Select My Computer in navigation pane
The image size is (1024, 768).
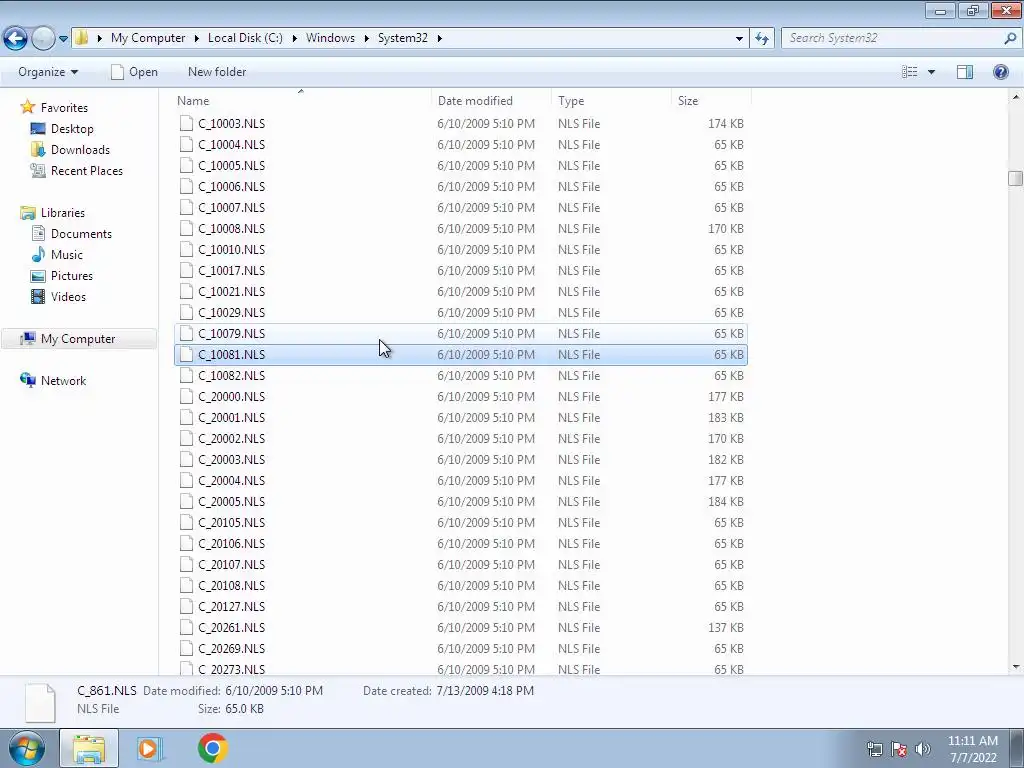click(x=78, y=338)
